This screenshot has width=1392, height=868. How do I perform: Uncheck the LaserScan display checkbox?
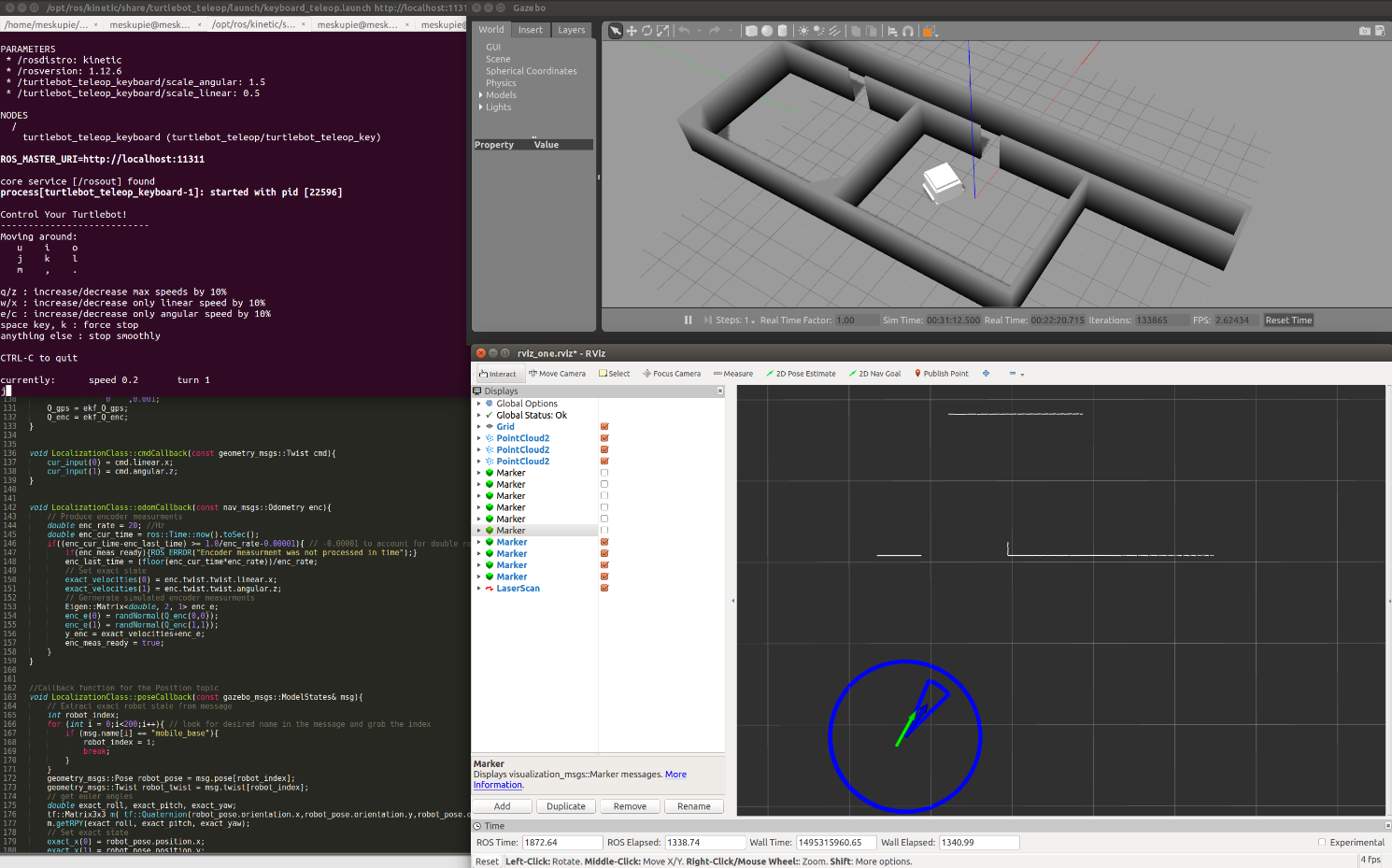coord(604,589)
